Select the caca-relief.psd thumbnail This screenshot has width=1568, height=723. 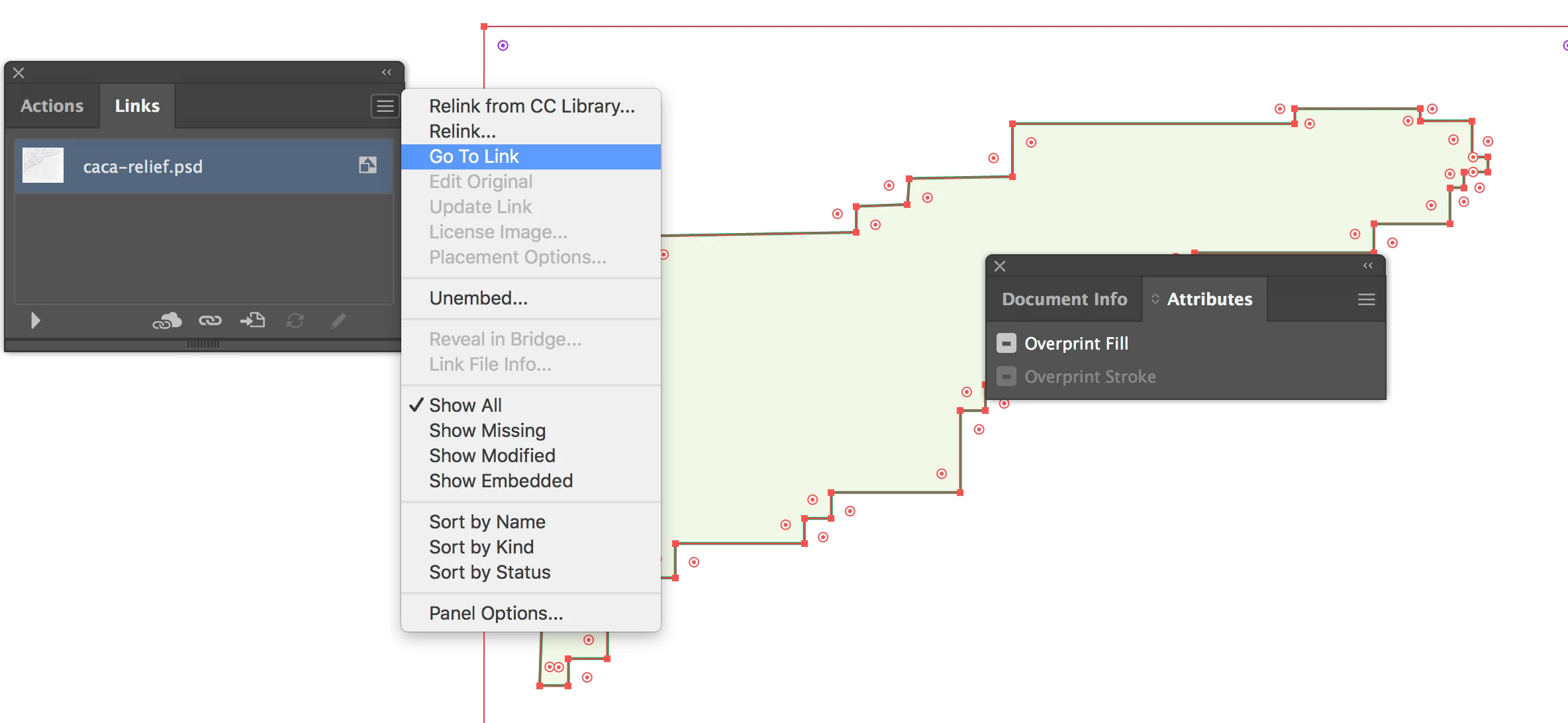coord(43,166)
